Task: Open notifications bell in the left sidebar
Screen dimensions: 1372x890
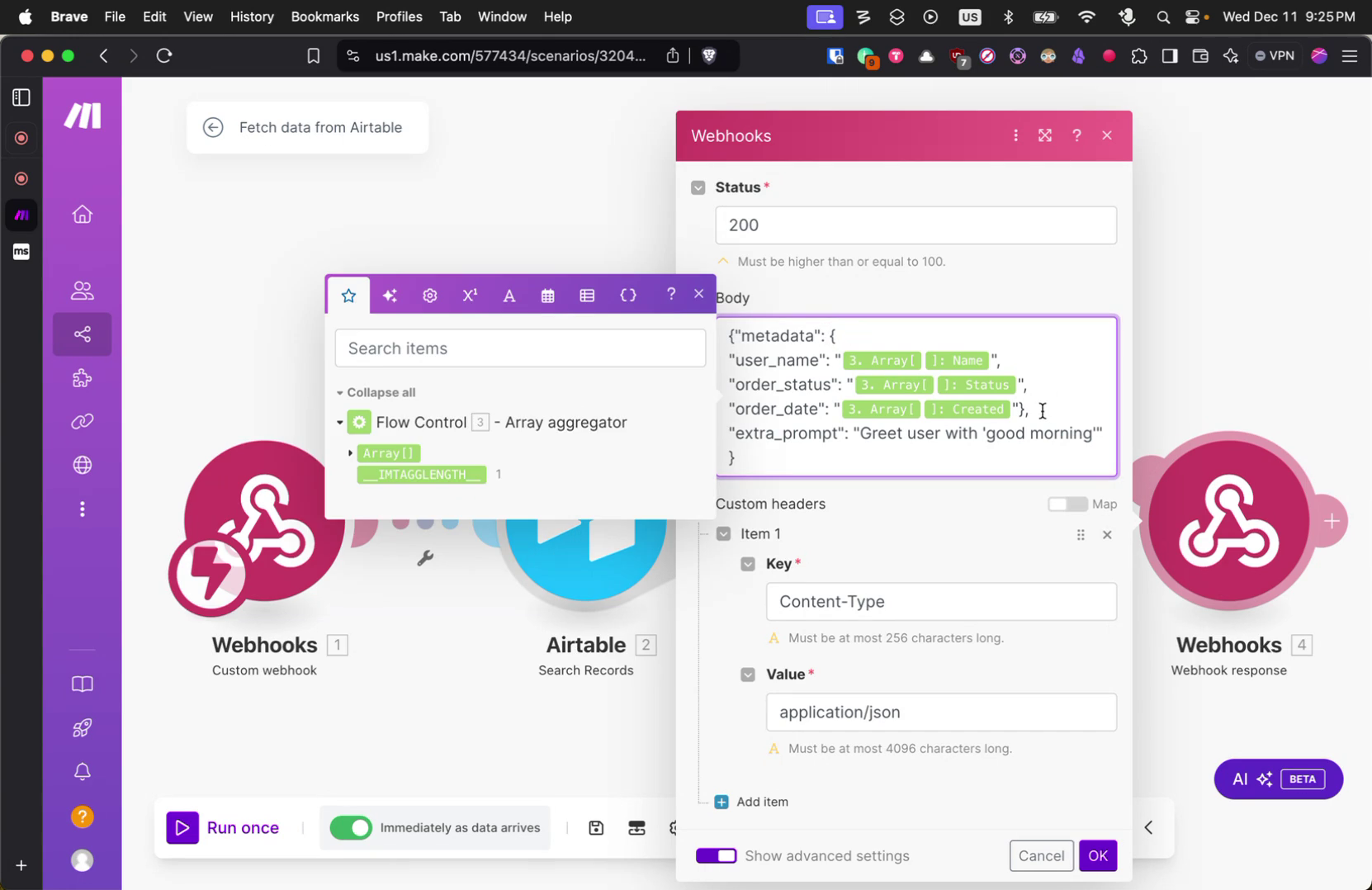Action: 82,771
